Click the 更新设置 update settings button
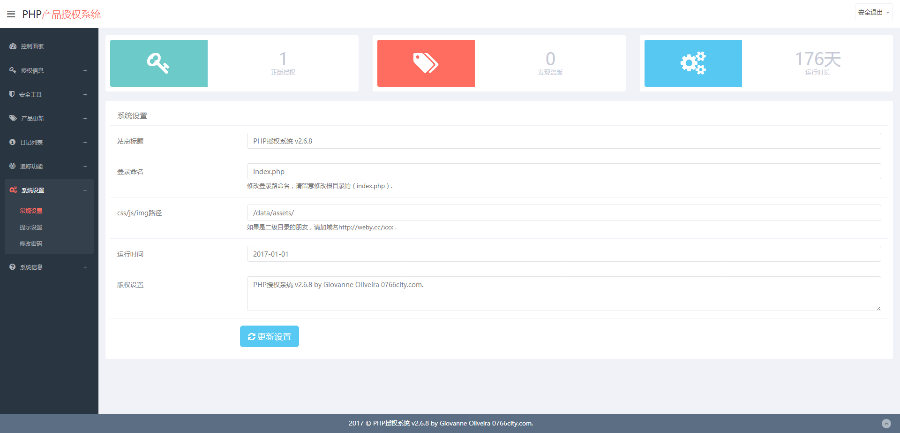 [x=269, y=337]
